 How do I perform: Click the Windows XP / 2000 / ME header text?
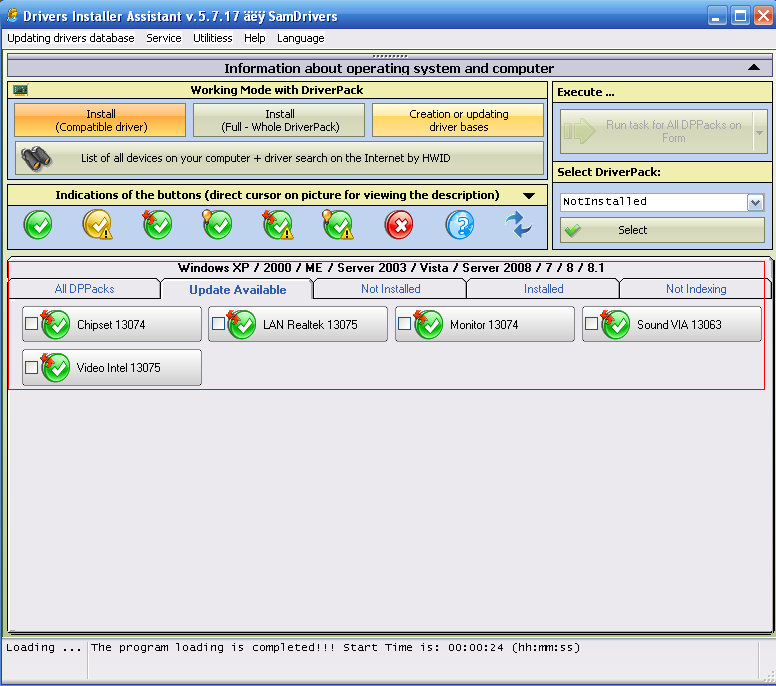coord(391,268)
